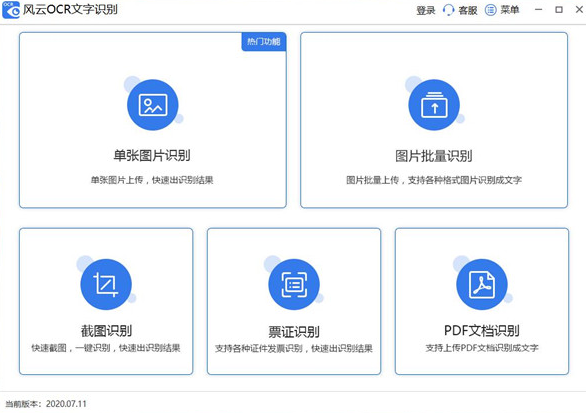Click the PDF文档识别 title
586x413 pixels.
click(482, 331)
